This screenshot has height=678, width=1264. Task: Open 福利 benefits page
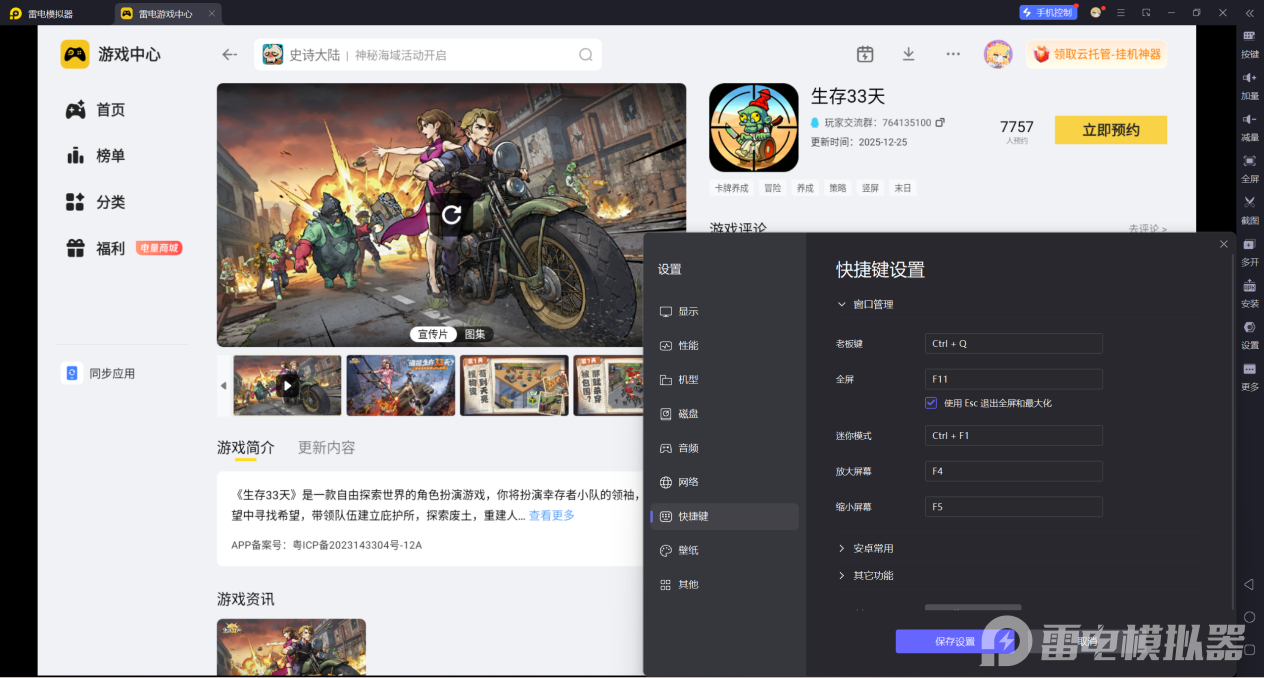[x=96, y=248]
